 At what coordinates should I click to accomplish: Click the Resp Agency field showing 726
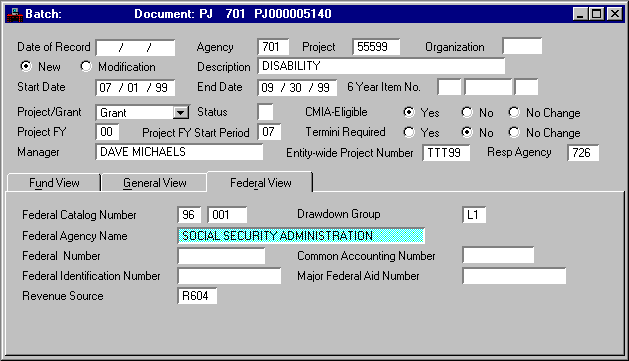pyautogui.click(x=583, y=153)
